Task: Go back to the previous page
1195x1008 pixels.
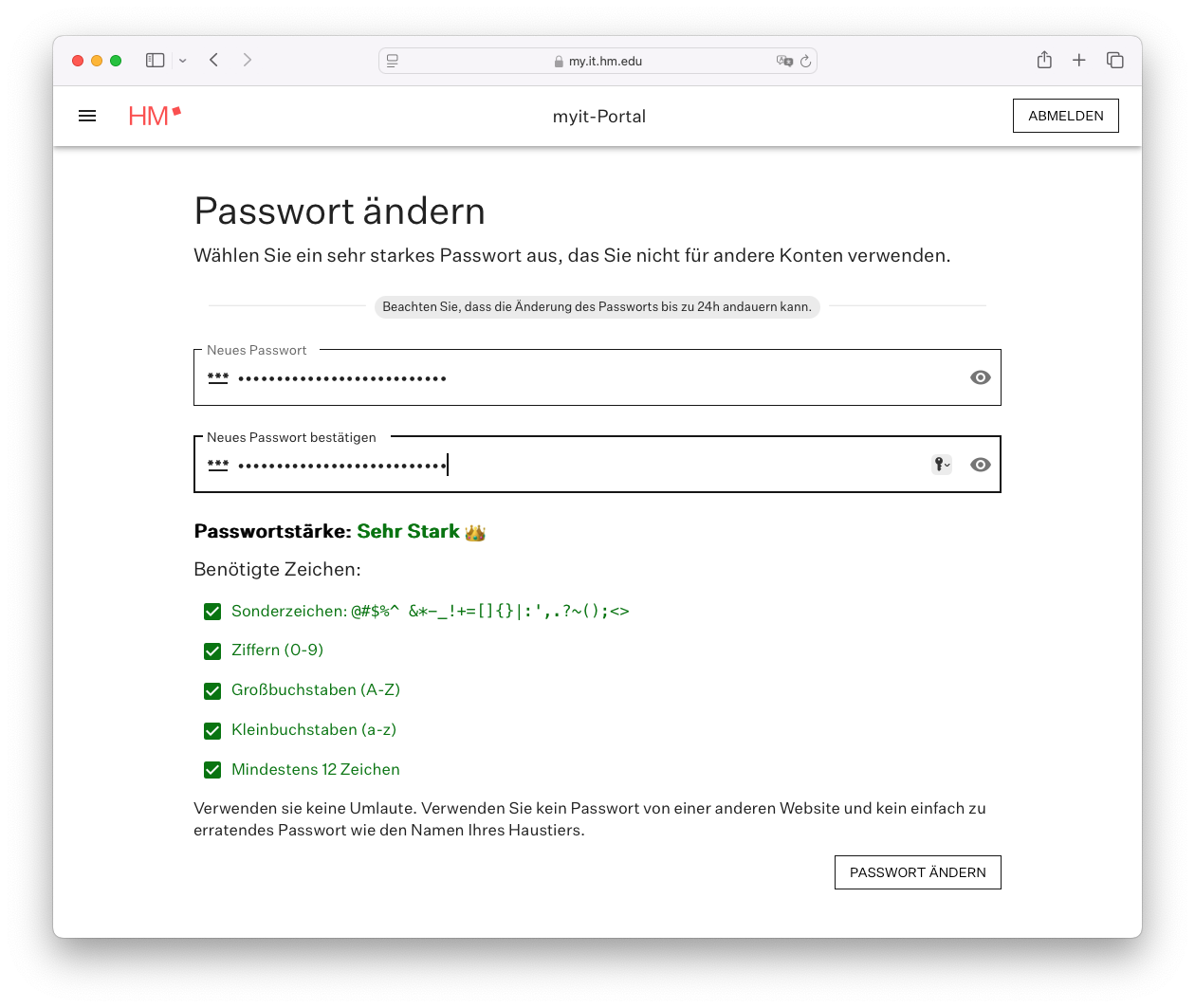Action: [214, 61]
